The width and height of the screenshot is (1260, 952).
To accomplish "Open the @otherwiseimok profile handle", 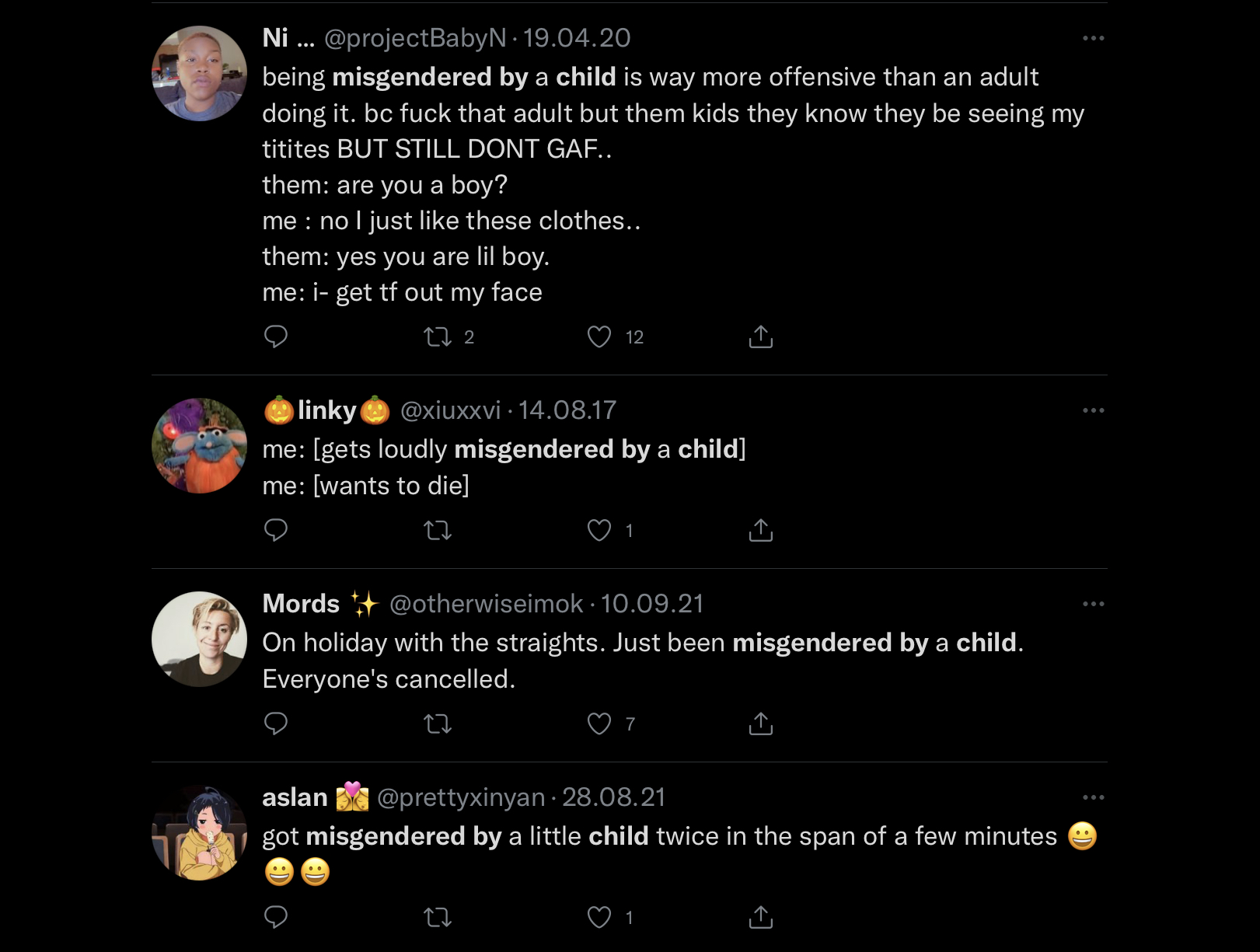I will [x=486, y=604].
